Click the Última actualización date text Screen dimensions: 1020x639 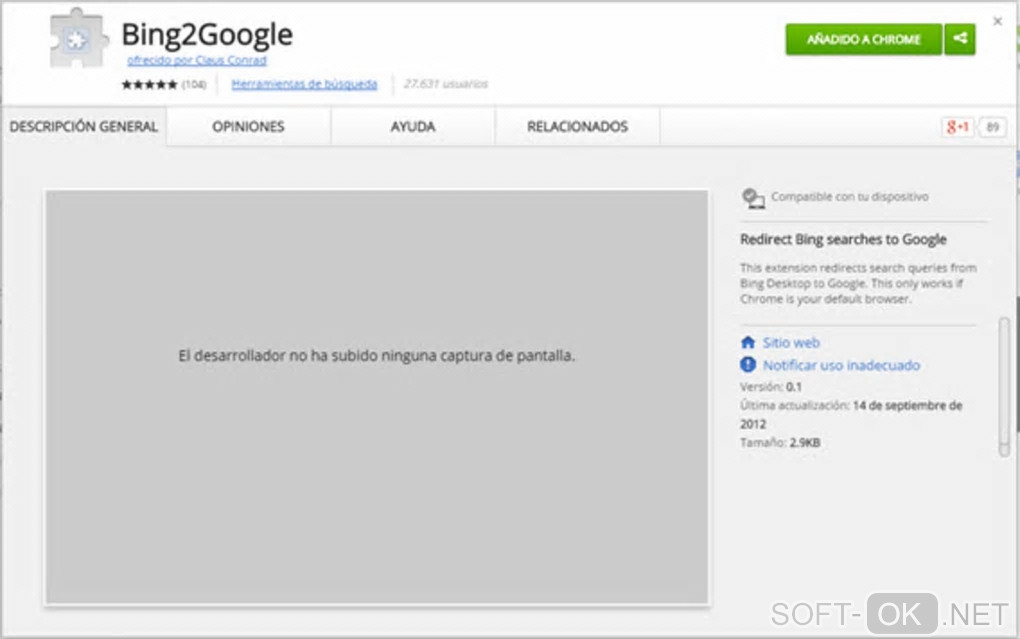(x=851, y=415)
